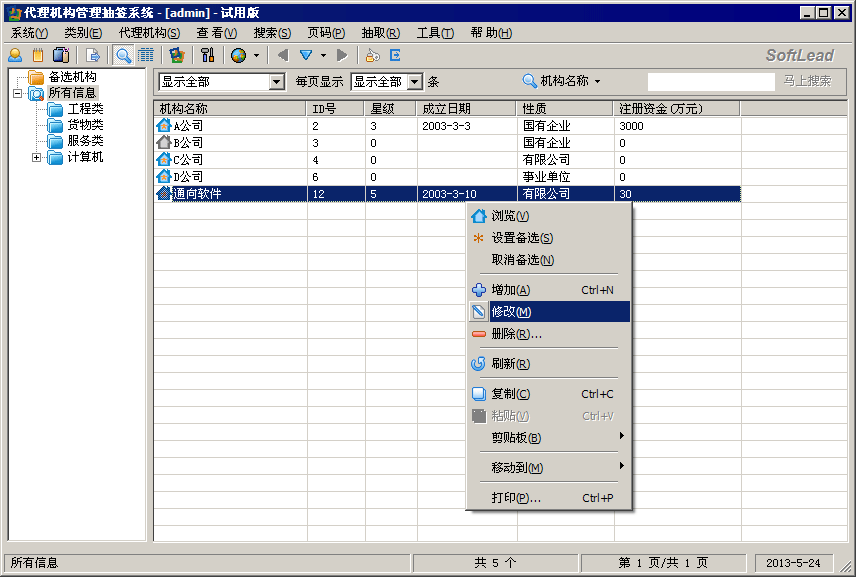Open the 页码(P) menu
The height and width of the screenshot is (577, 856).
pyautogui.click(x=326, y=33)
